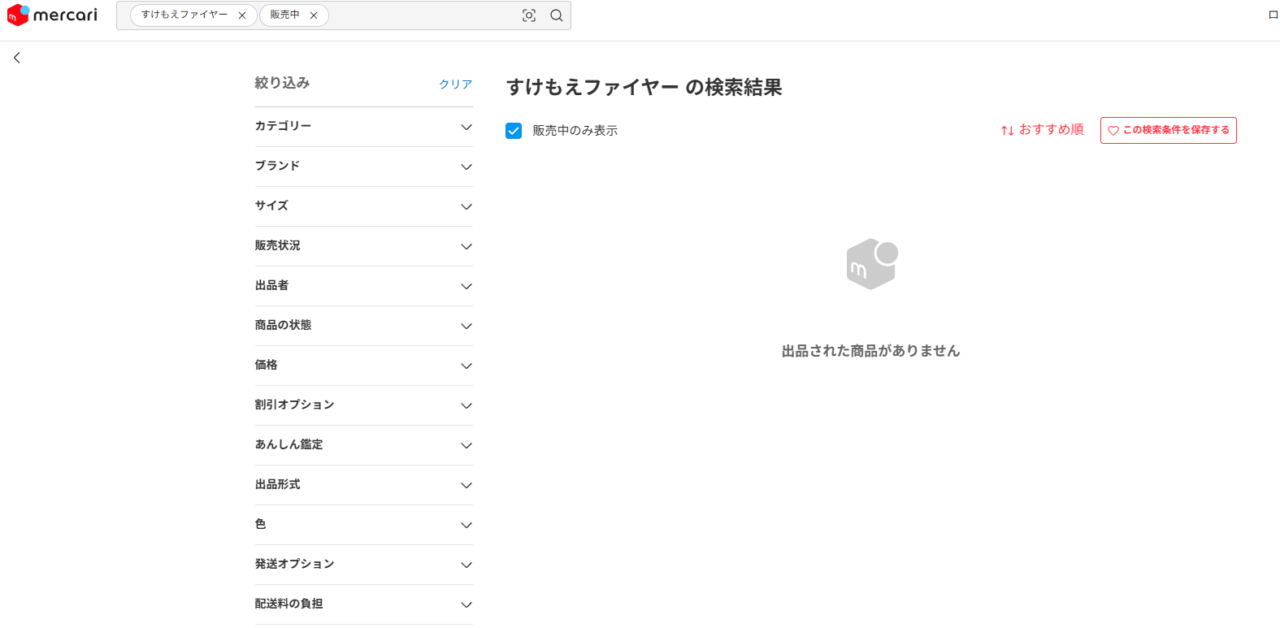Click the Mercari logo
1280x628 pixels.
[52, 15]
